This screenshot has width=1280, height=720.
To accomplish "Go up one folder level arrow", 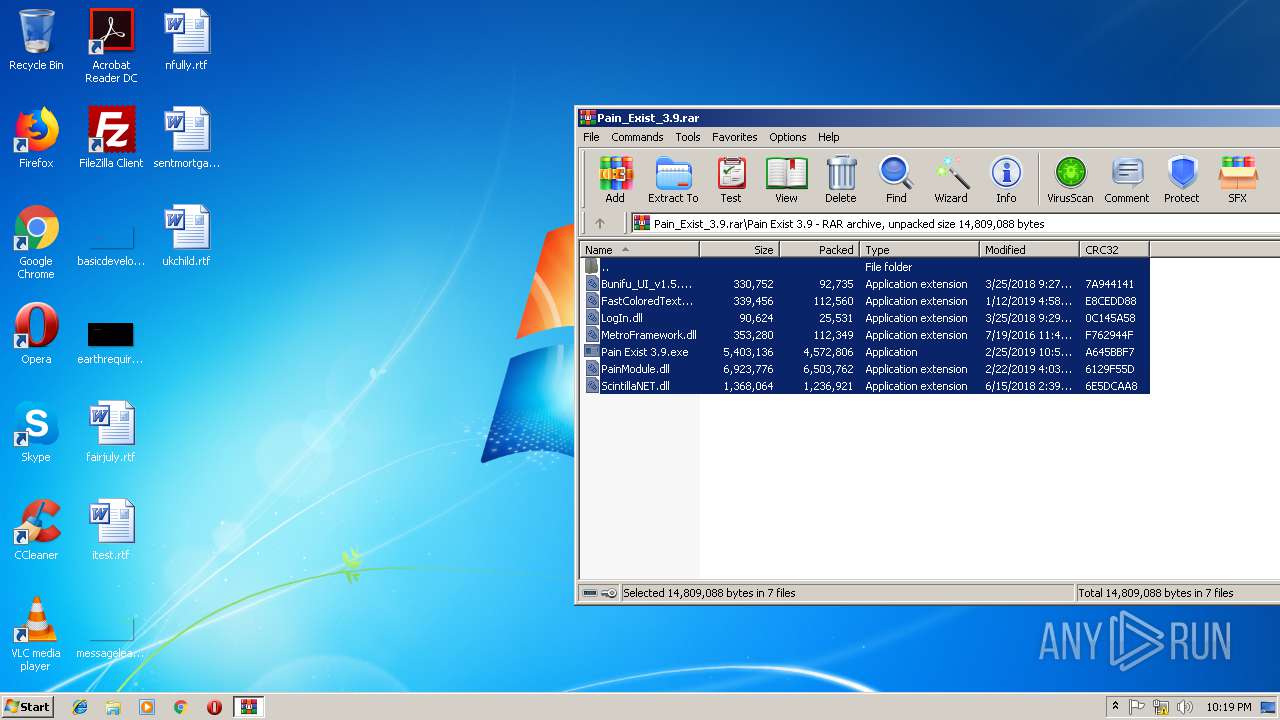I will pos(600,224).
